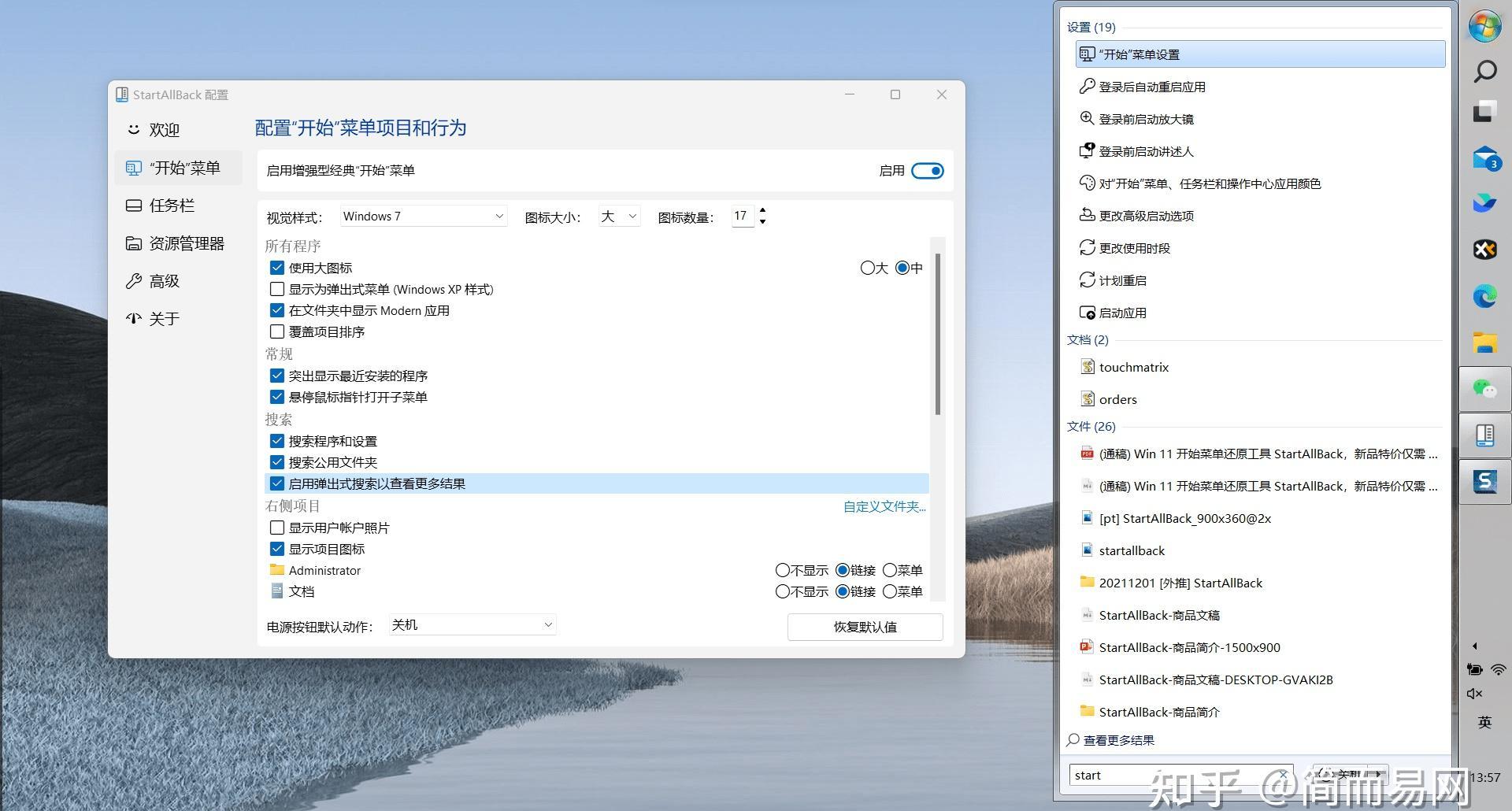Open 登录前启动放大镜 settings result
Screen dimensions: 1512x811
click(x=1260, y=119)
